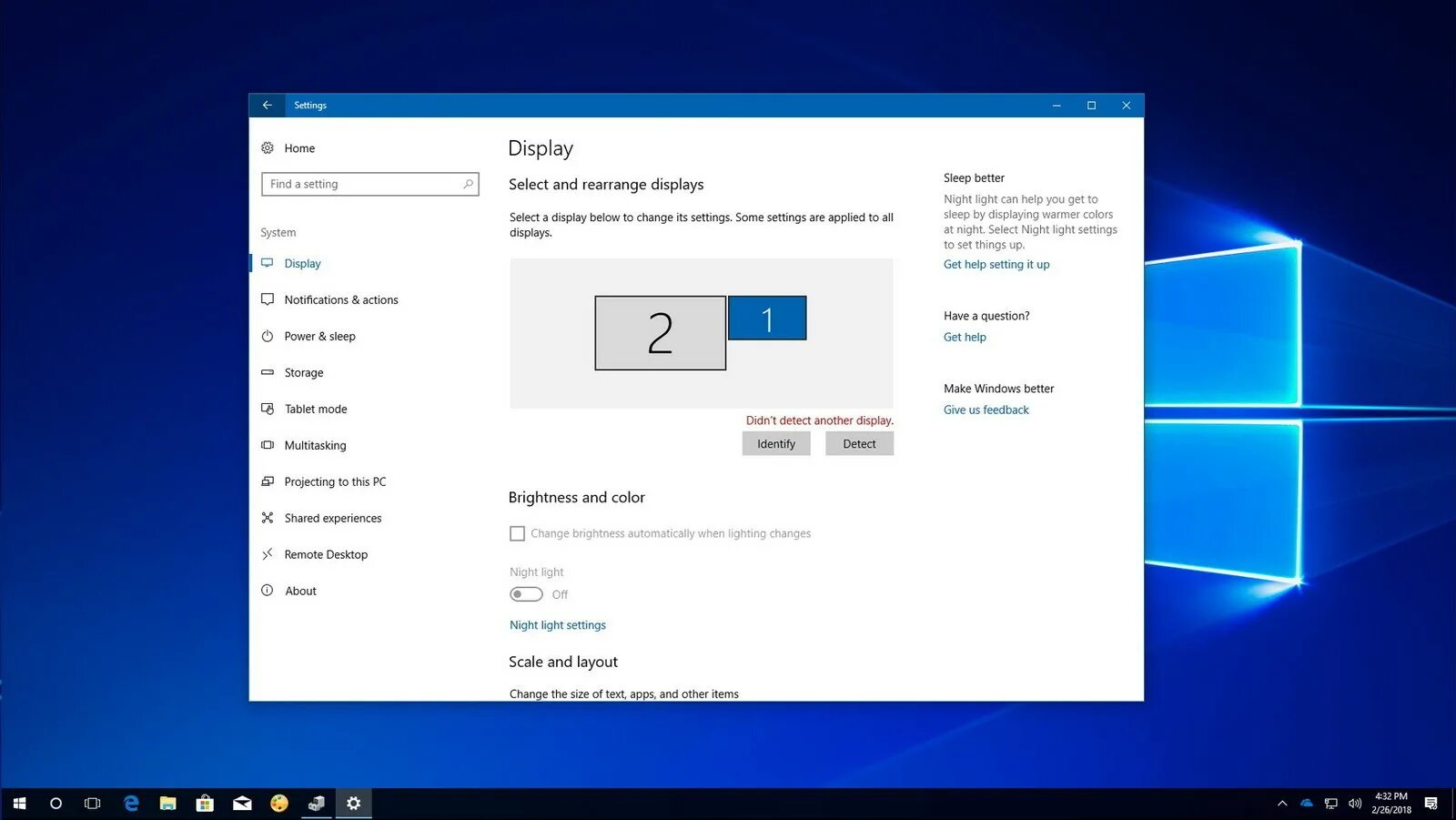
Task: Click the 'Get help' link under Have a question
Action: coord(965,338)
